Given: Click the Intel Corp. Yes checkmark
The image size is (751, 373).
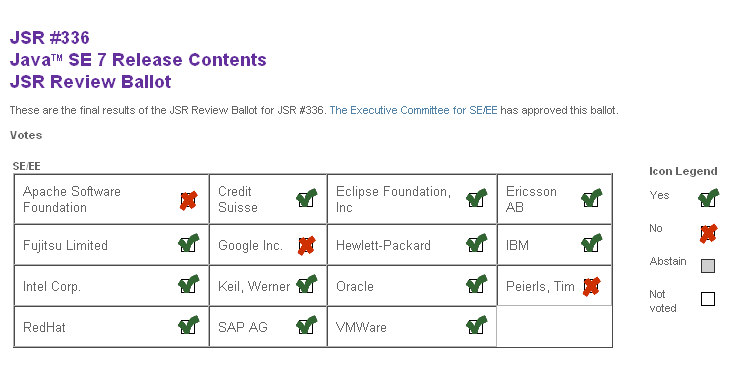Looking at the screenshot, I should (x=189, y=284).
